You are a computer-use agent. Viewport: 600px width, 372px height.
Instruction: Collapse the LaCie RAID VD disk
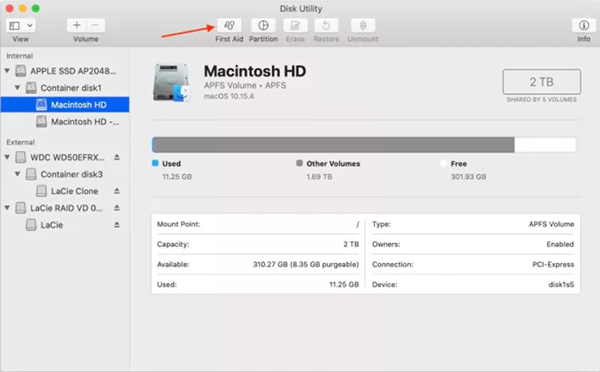point(7,208)
